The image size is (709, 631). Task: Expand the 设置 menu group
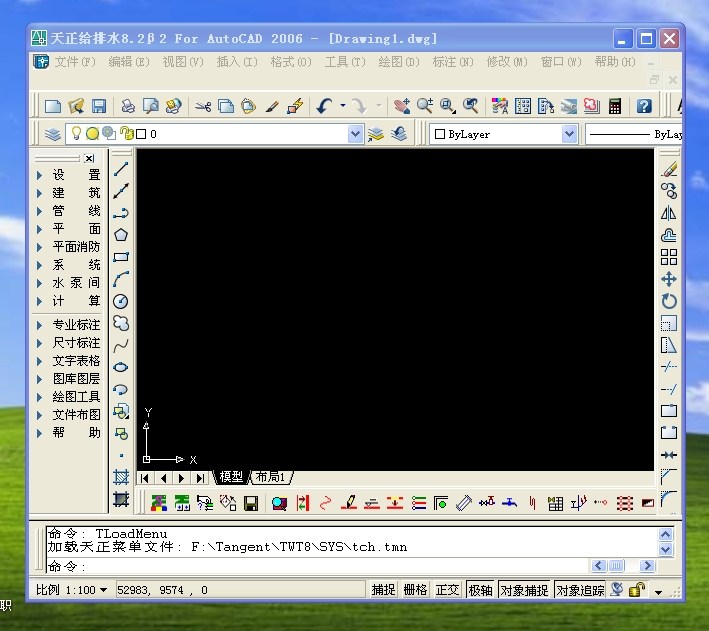pyautogui.click(x=68, y=175)
